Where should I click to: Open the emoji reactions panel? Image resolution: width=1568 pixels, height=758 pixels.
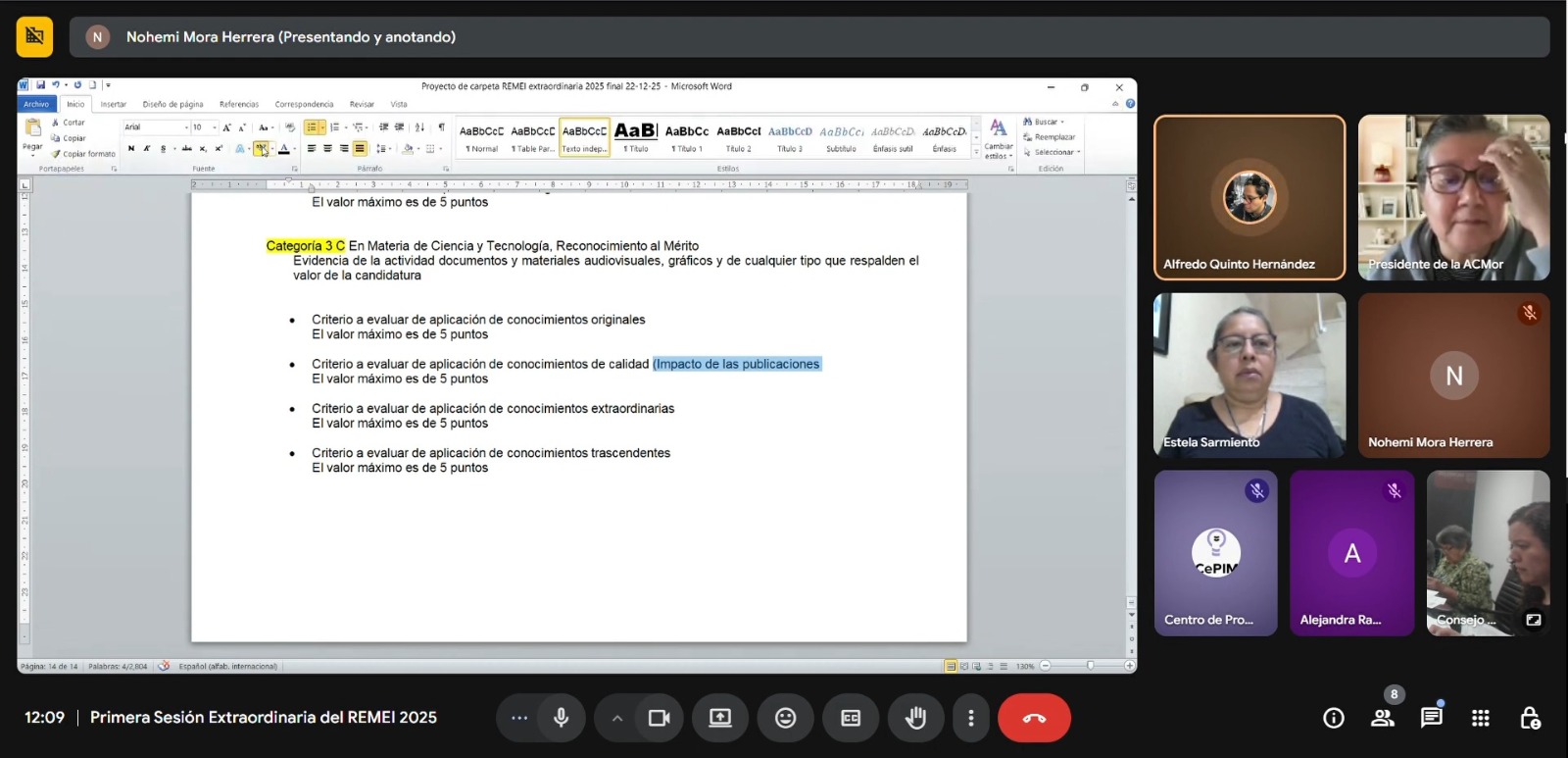[x=785, y=718]
